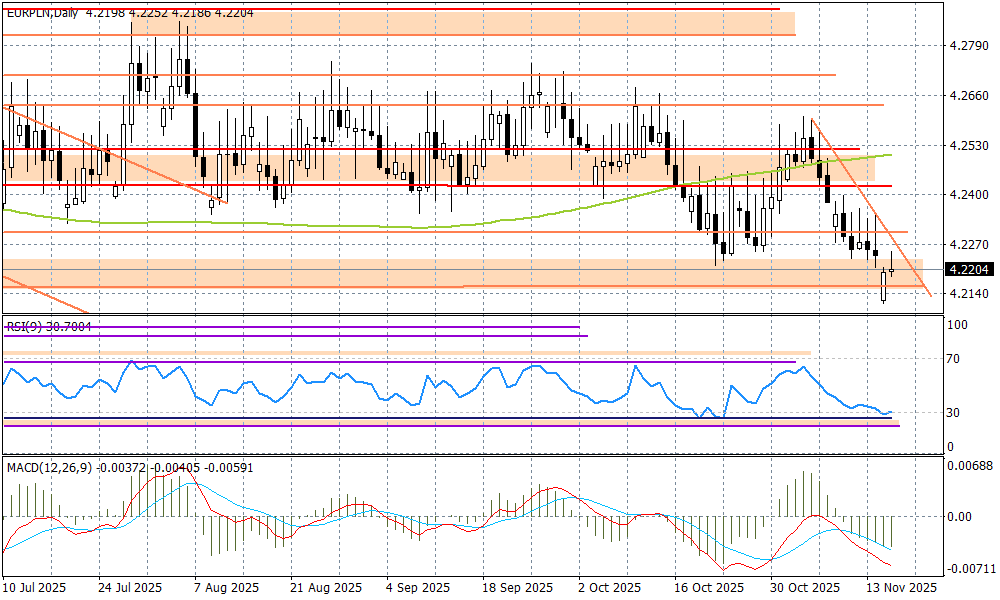Click the 2 Oct 2025 date marker
The height and width of the screenshot is (600, 1000).
click(x=611, y=588)
